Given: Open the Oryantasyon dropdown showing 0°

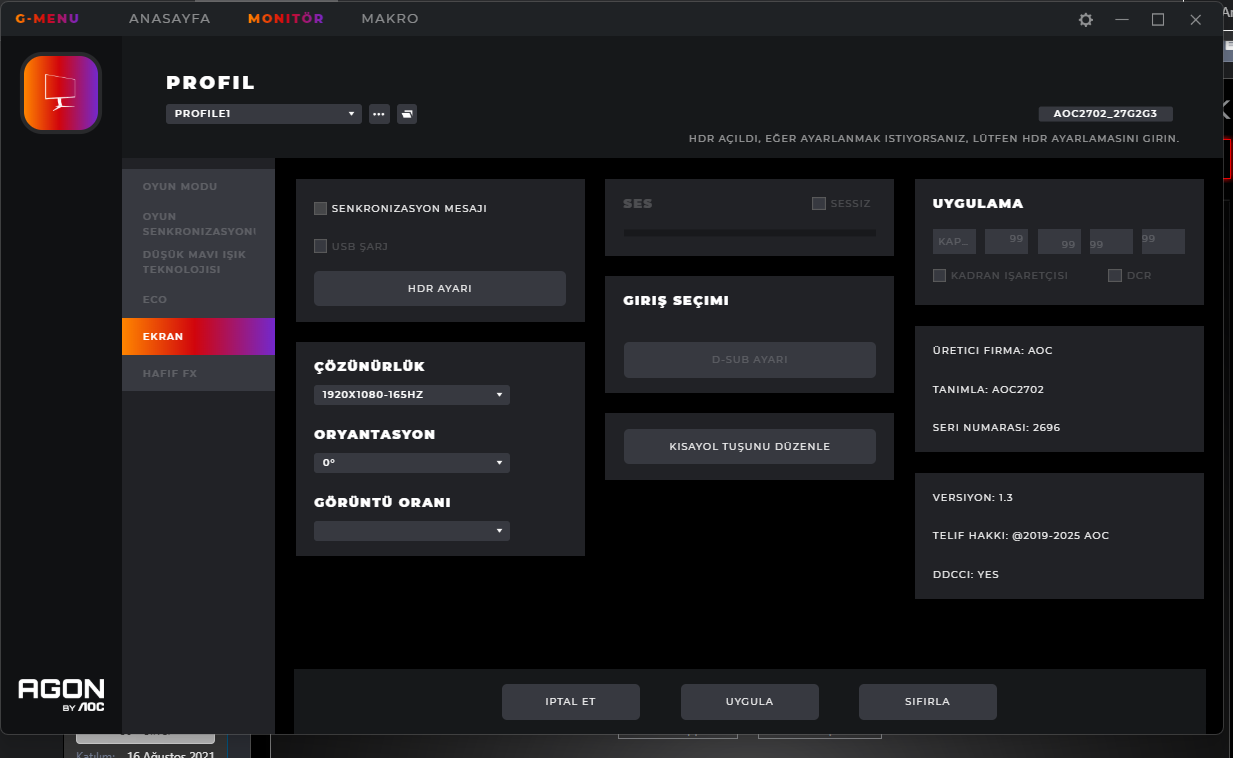Looking at the screenshot, I should 412,463.
